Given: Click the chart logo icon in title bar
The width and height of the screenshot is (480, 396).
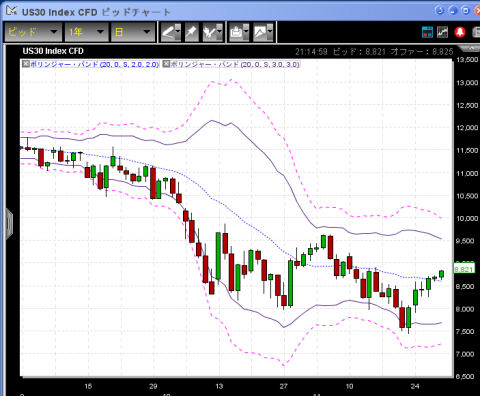Looking at the screenshot, I should 11,11.
